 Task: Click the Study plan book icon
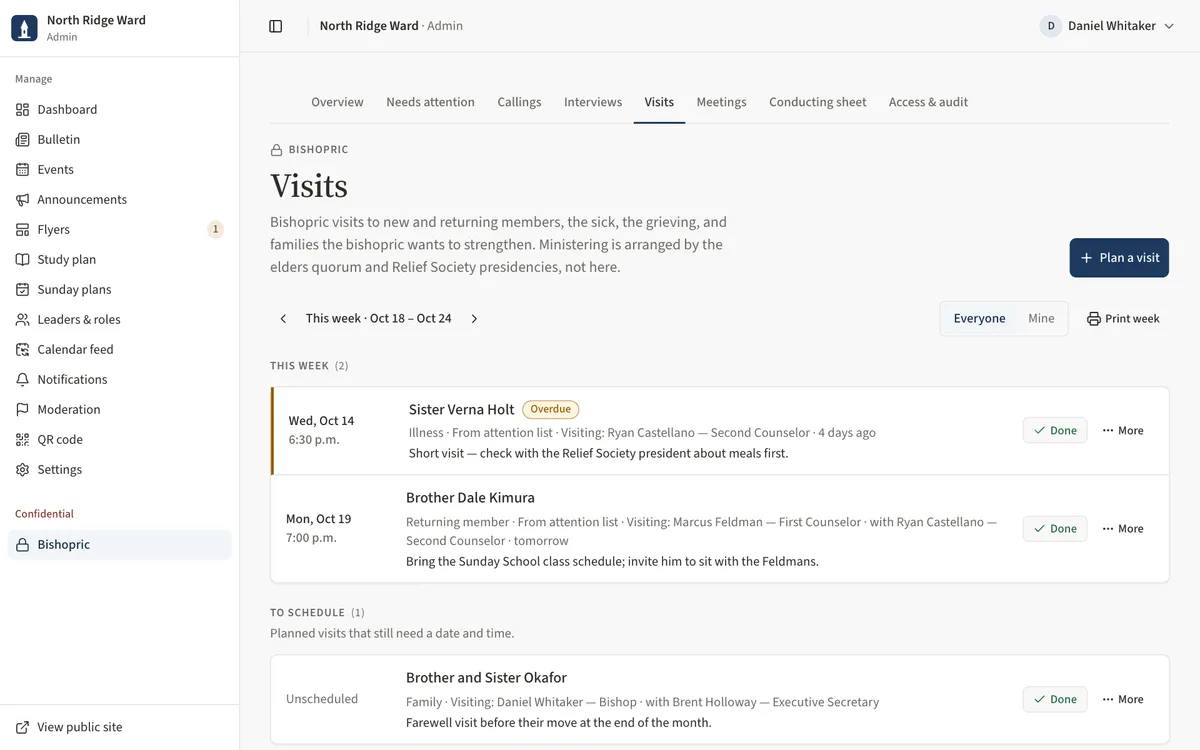(22, 259)
